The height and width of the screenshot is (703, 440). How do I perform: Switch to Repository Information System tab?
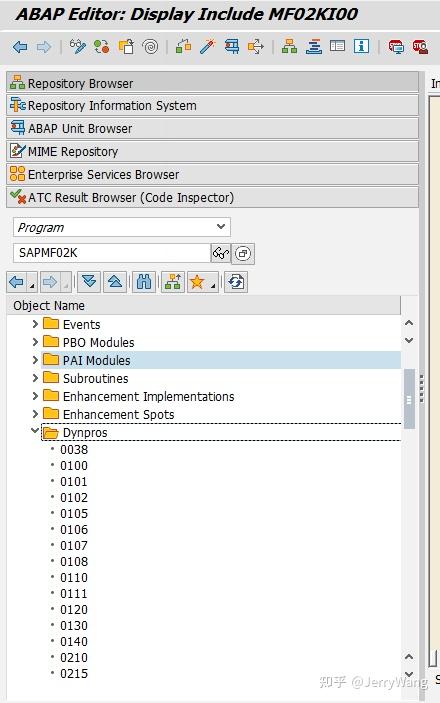tap(213, 106)
